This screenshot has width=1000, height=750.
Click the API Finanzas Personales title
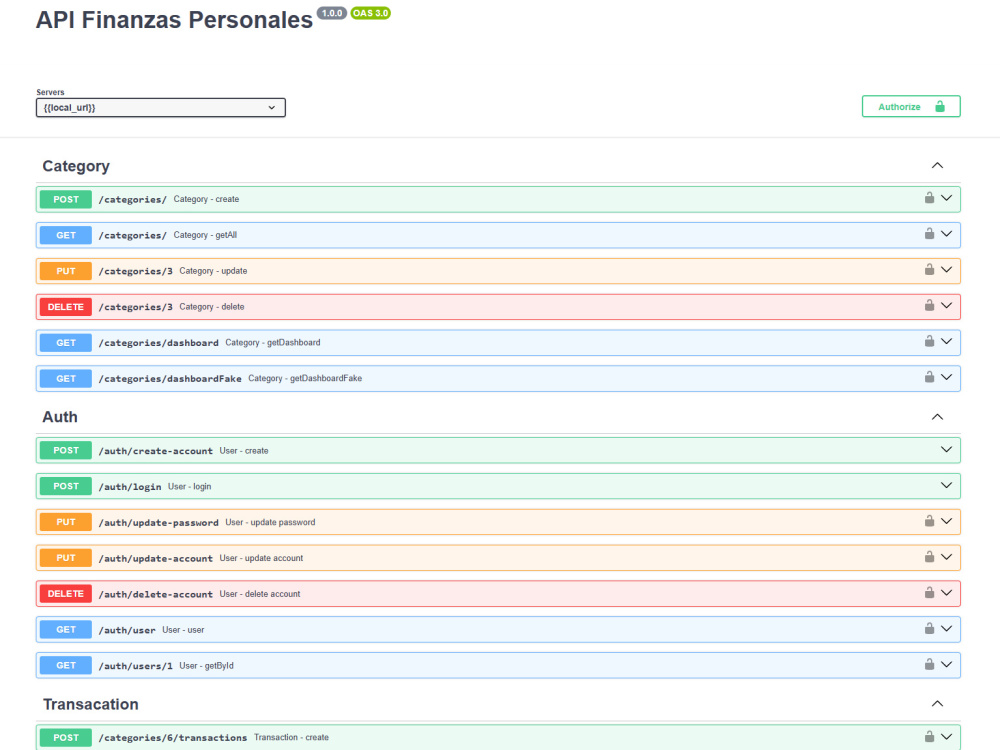(x=174, y=20)
